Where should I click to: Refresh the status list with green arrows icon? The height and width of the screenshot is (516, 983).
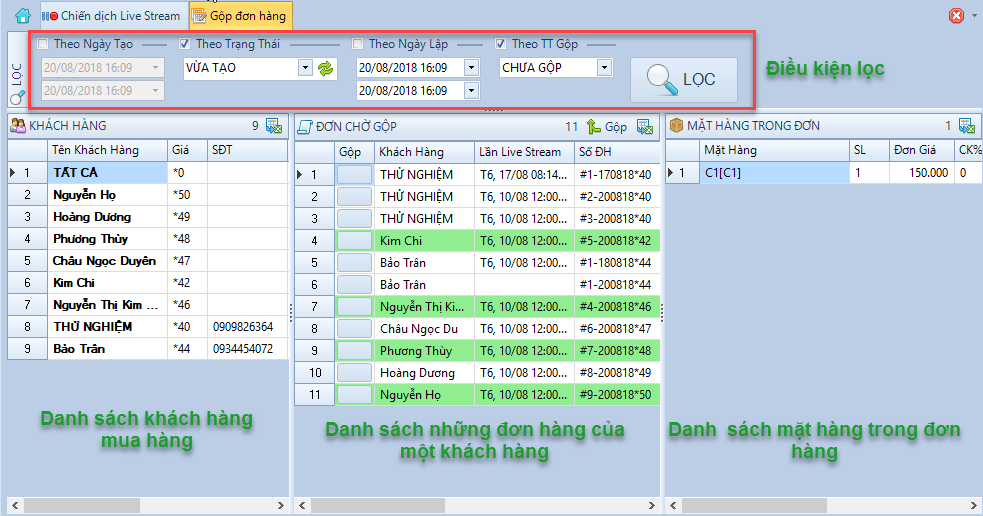[x=325, y=68]
